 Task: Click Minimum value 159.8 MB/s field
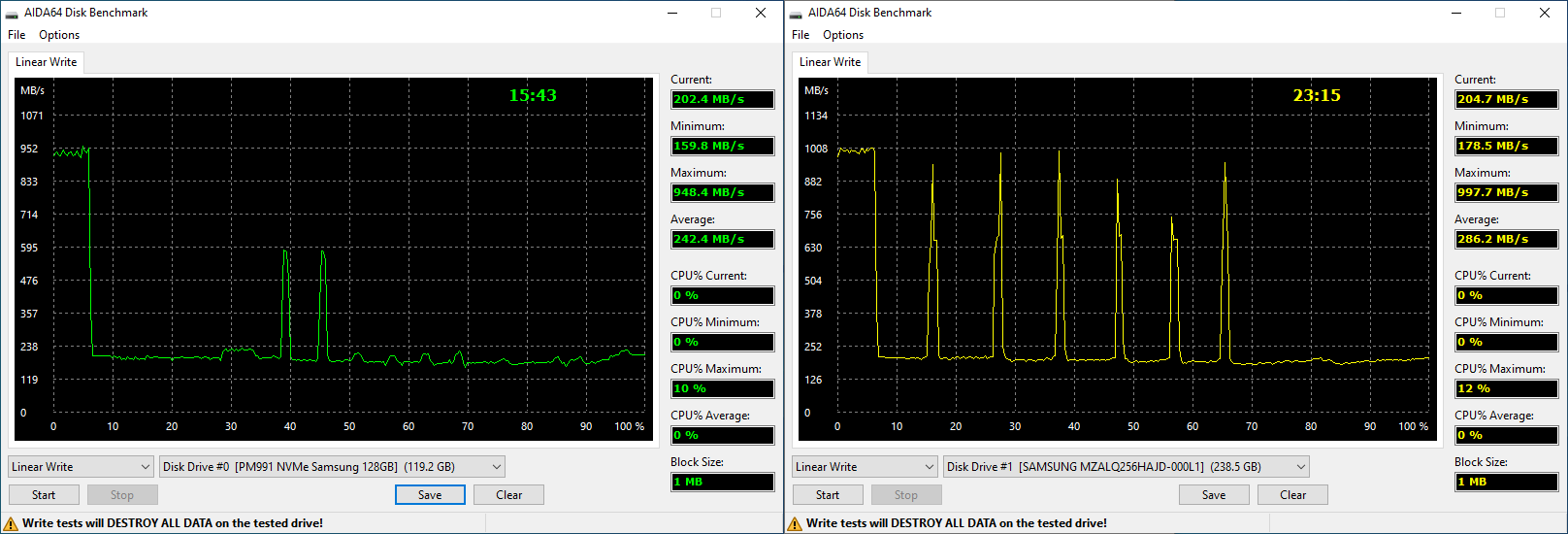point(723,146)
